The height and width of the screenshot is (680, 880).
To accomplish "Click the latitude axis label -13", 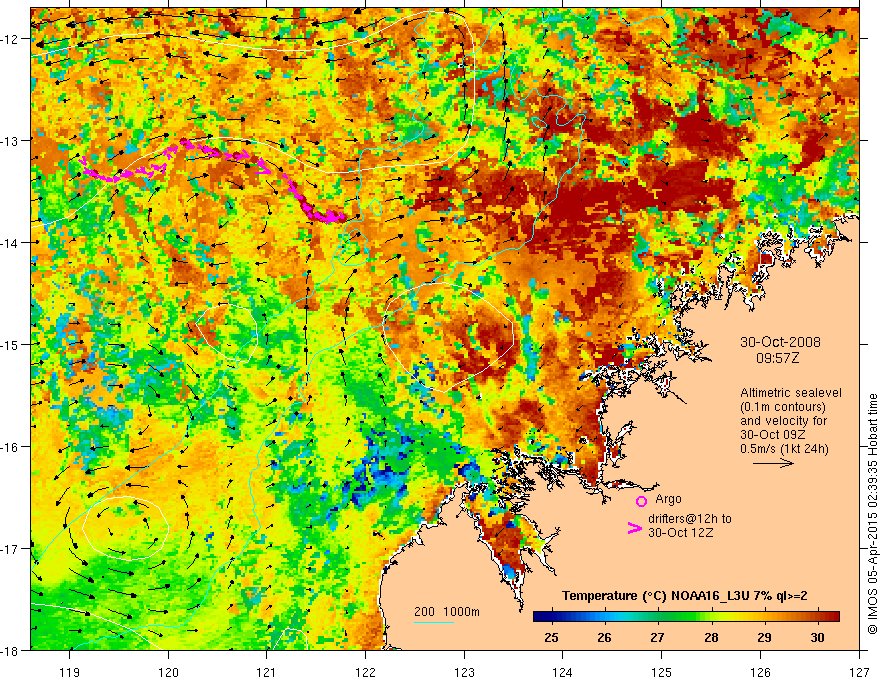I will coord(11,140).
